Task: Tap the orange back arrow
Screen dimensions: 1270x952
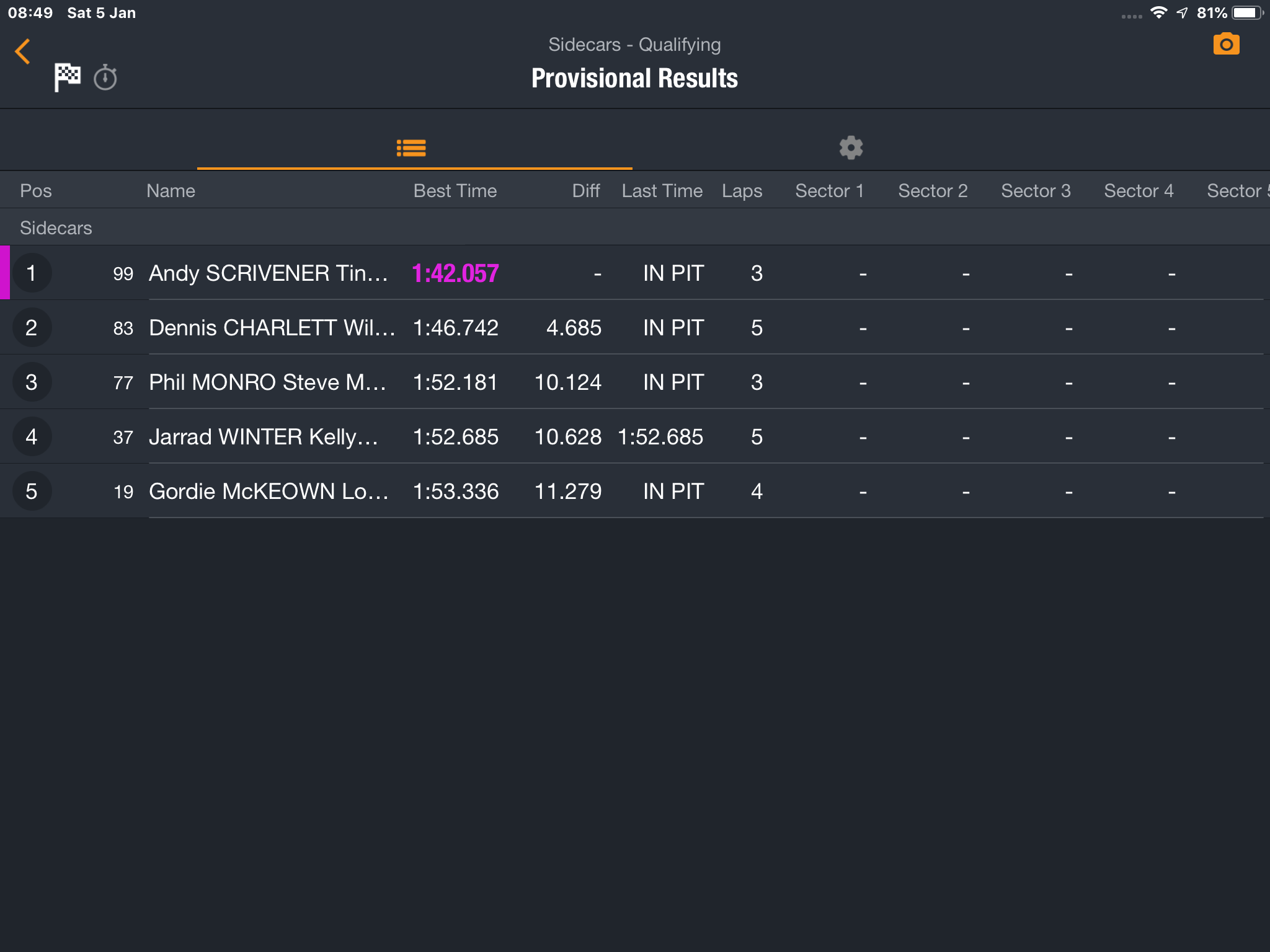Action: (23, 51)
